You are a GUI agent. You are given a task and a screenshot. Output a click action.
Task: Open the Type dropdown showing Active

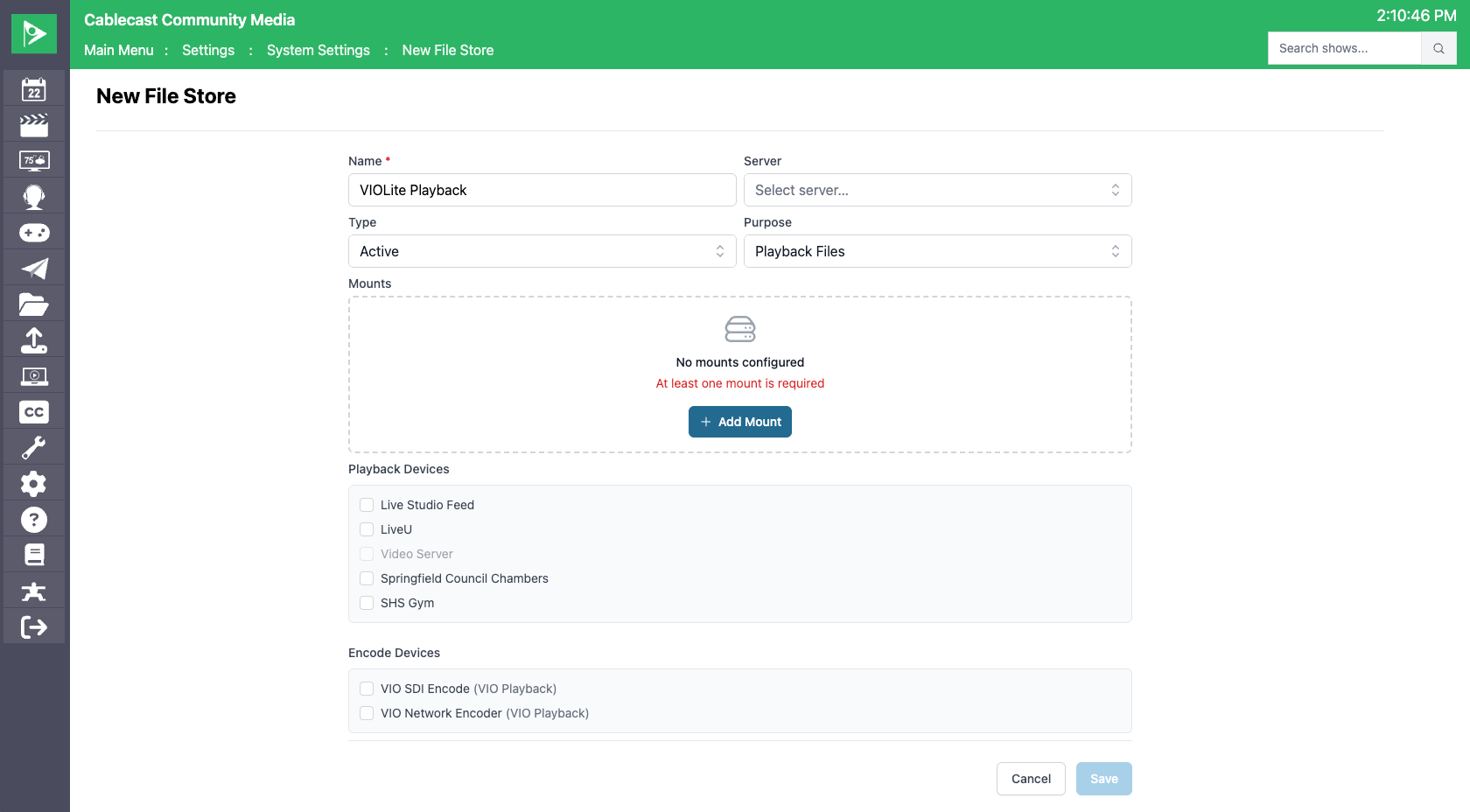coord(542,251)
